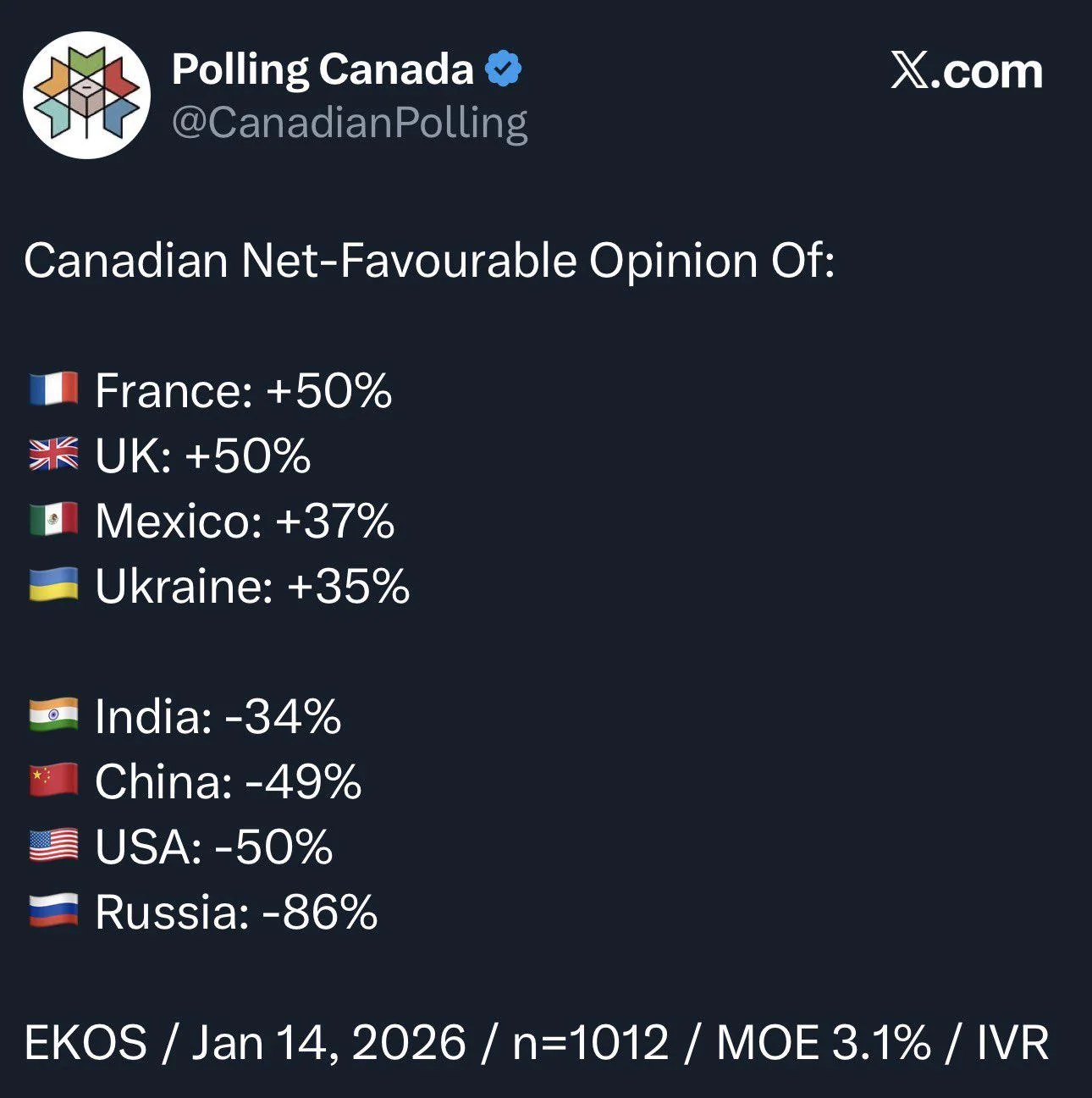
Task: Click the EKOS Jan 14, 2026 source line
Action: click(x=536, y=1042)
